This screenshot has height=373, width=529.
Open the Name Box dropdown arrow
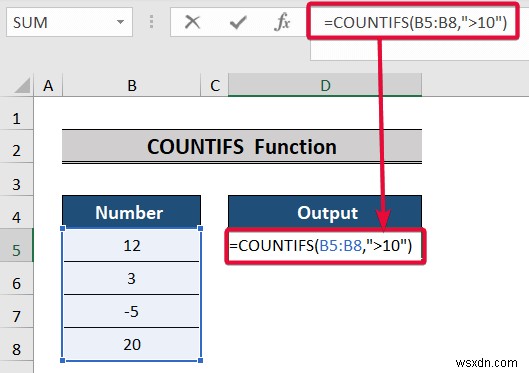tap(120, 22)
